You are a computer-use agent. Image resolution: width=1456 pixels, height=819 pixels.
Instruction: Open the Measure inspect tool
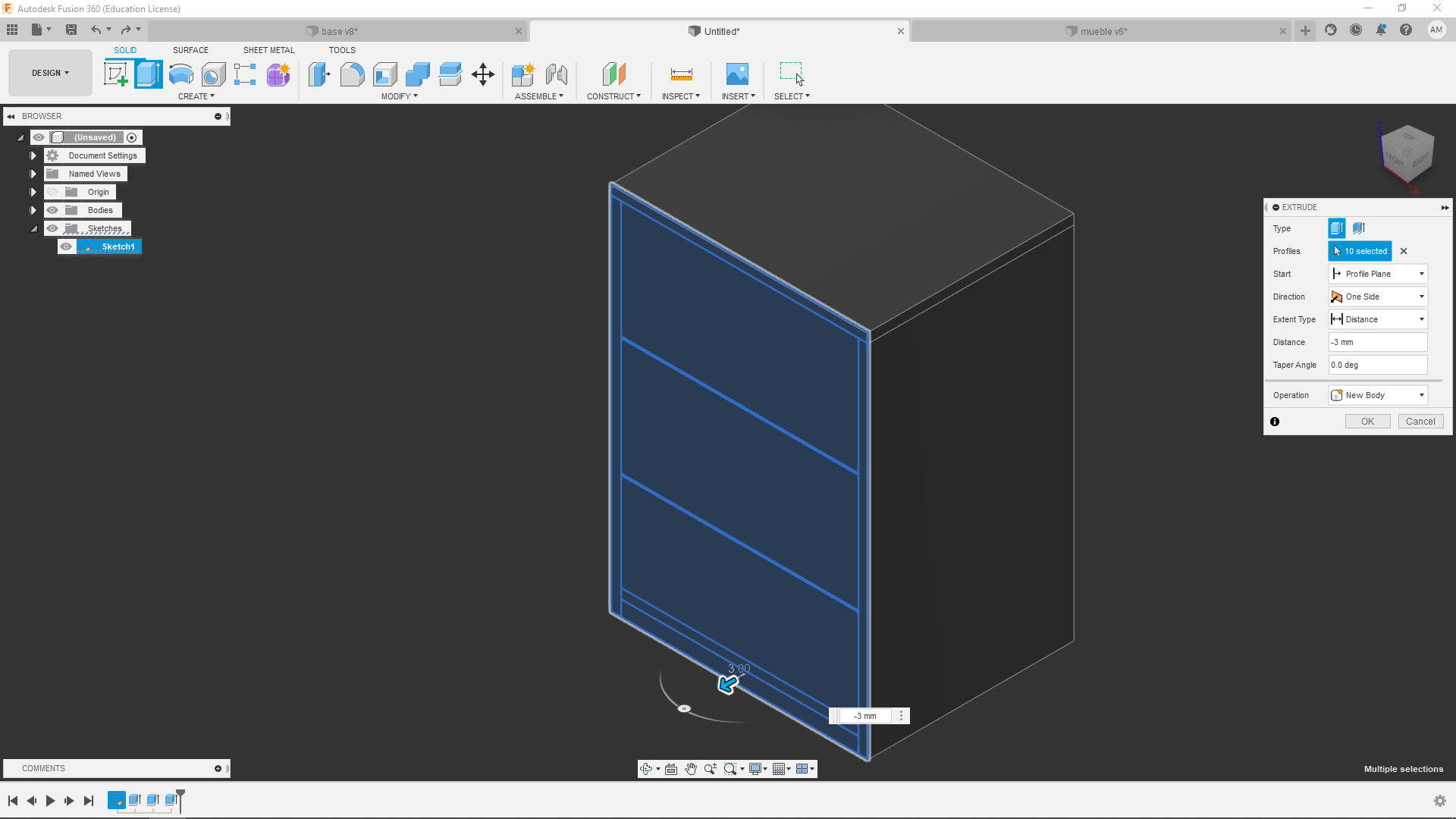point(681,74)
